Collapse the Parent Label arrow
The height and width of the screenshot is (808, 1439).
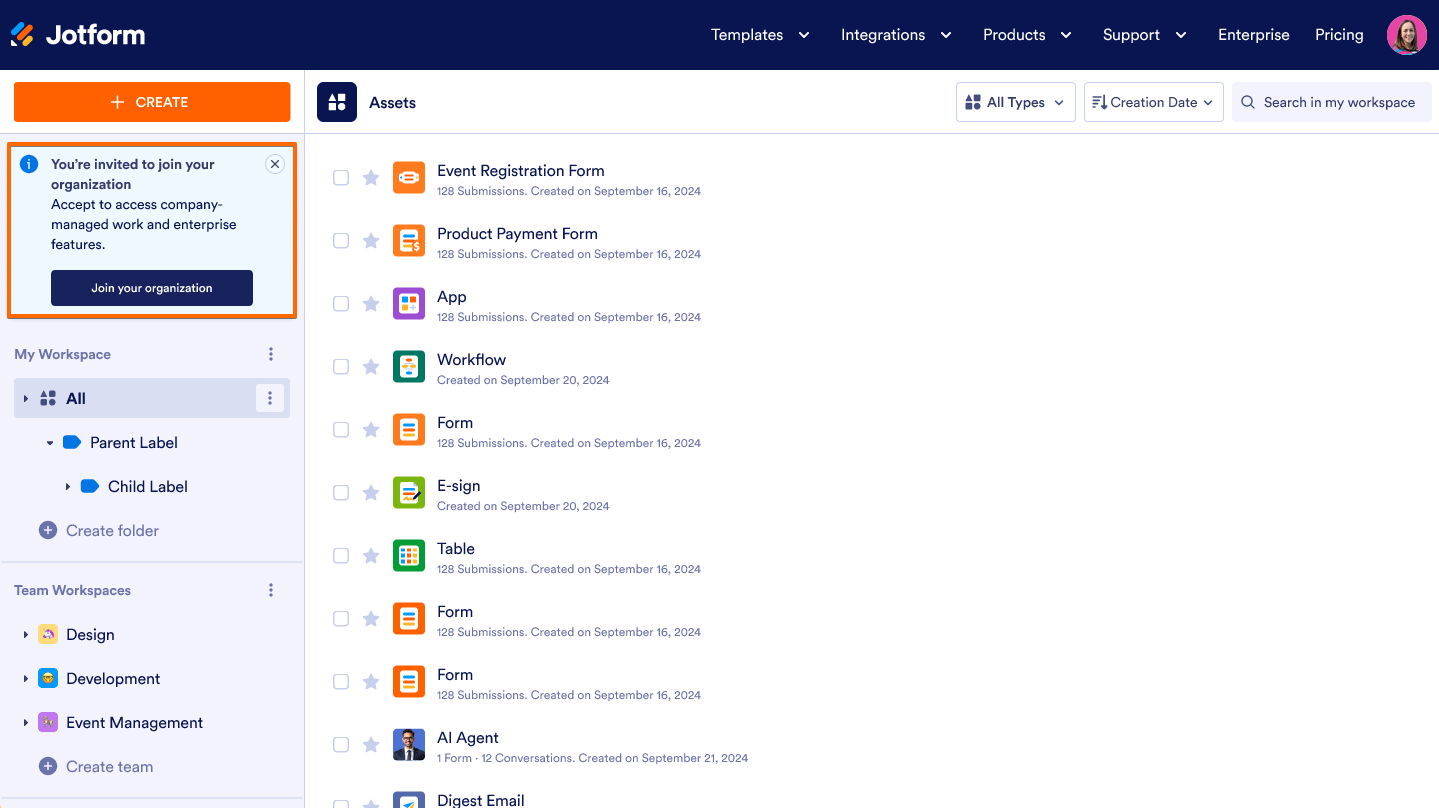[x=50, y=442]
